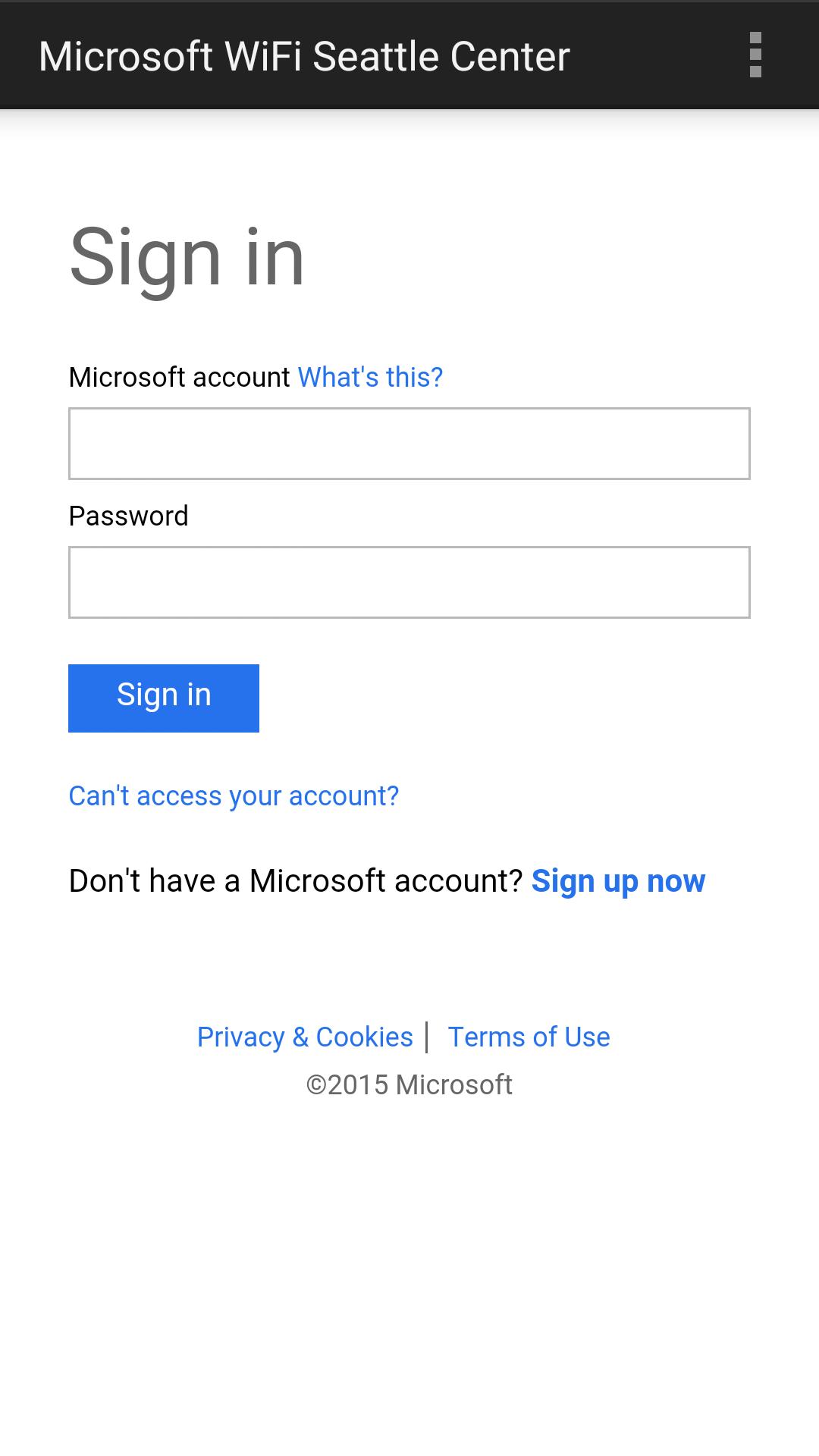Click the ©2015 Microsoft copyright text
The image size is (819, 1456).
[409, 1084]
